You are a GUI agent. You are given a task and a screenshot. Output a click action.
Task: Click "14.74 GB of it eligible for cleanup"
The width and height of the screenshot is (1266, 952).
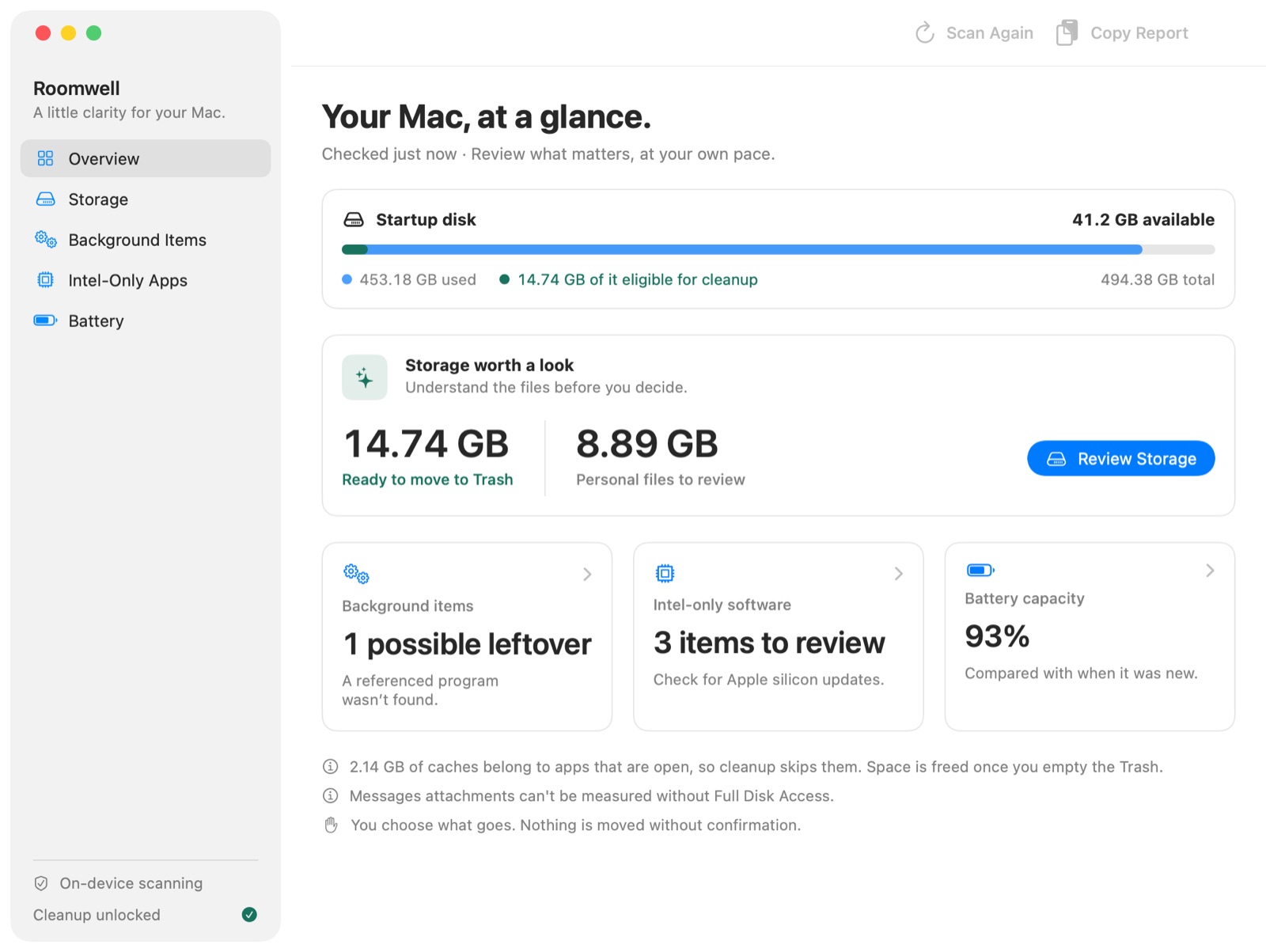pos(638,279)
